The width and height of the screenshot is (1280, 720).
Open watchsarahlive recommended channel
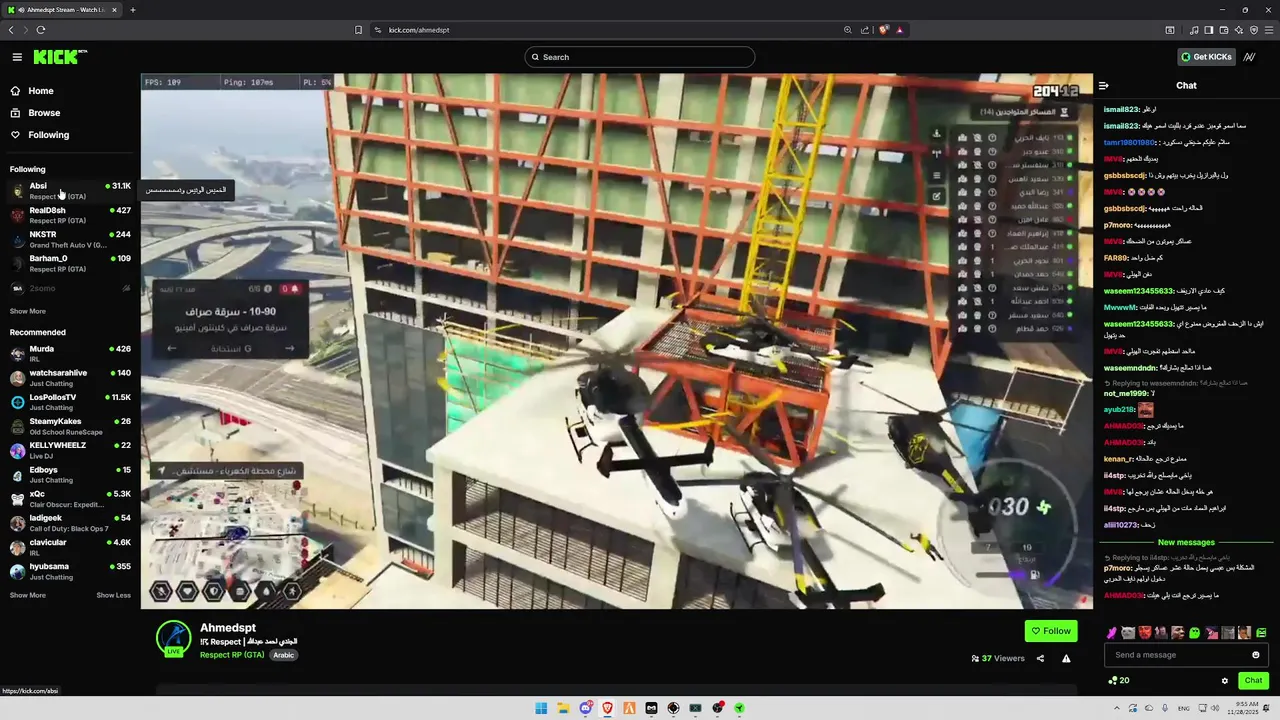coord(70,377)
